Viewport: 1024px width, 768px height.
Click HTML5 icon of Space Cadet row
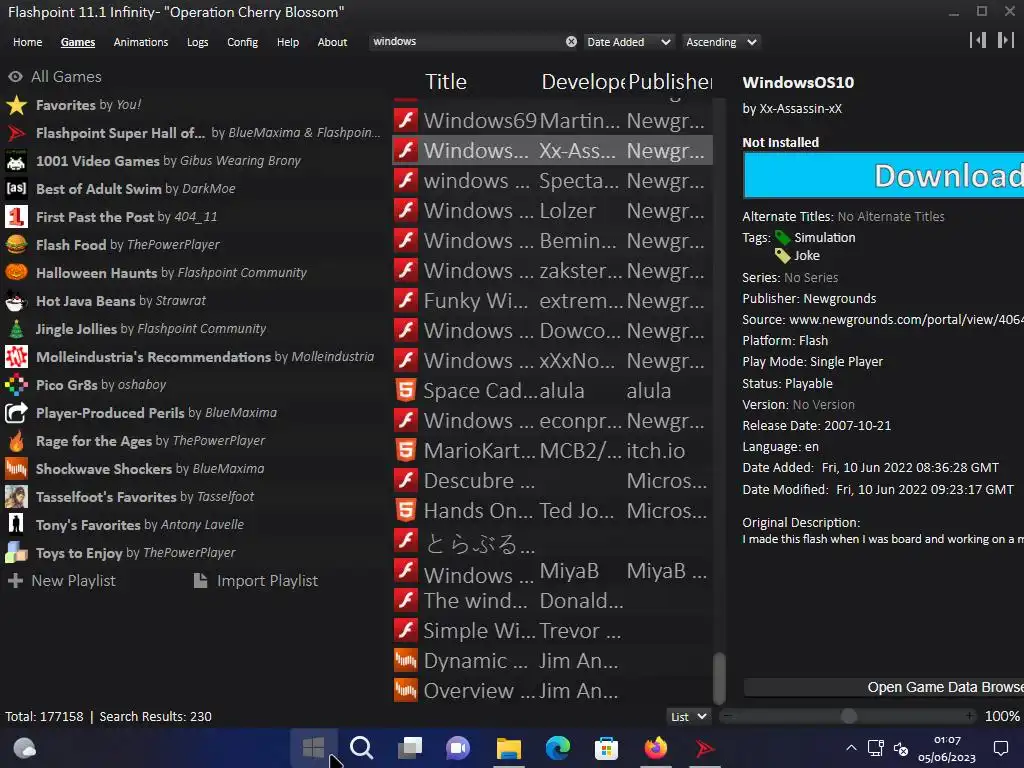[x=406, y=391]
